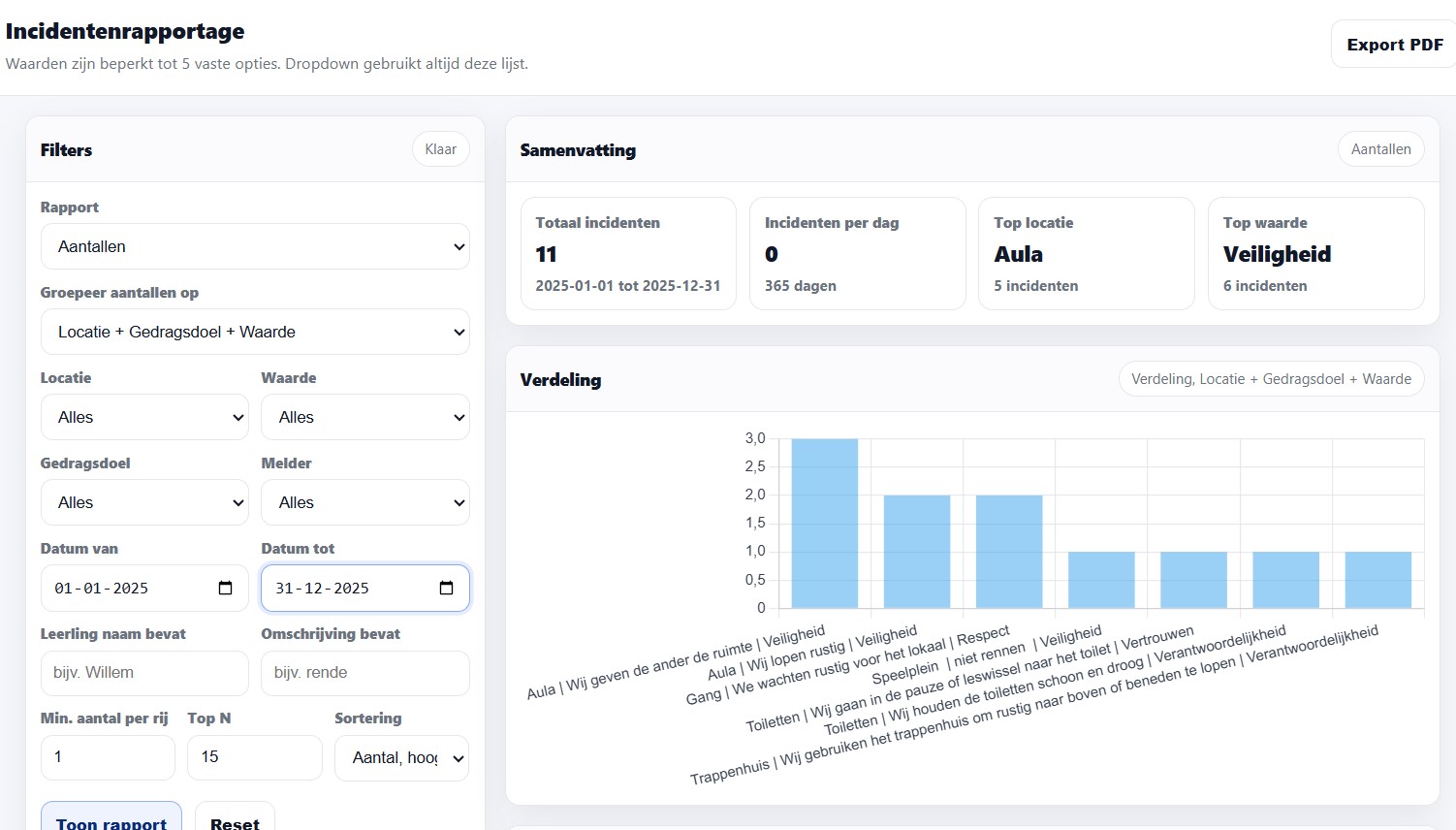
Task: Expand the Groepeer aantallen op dropdown
Action: click(x=255, y=332)
